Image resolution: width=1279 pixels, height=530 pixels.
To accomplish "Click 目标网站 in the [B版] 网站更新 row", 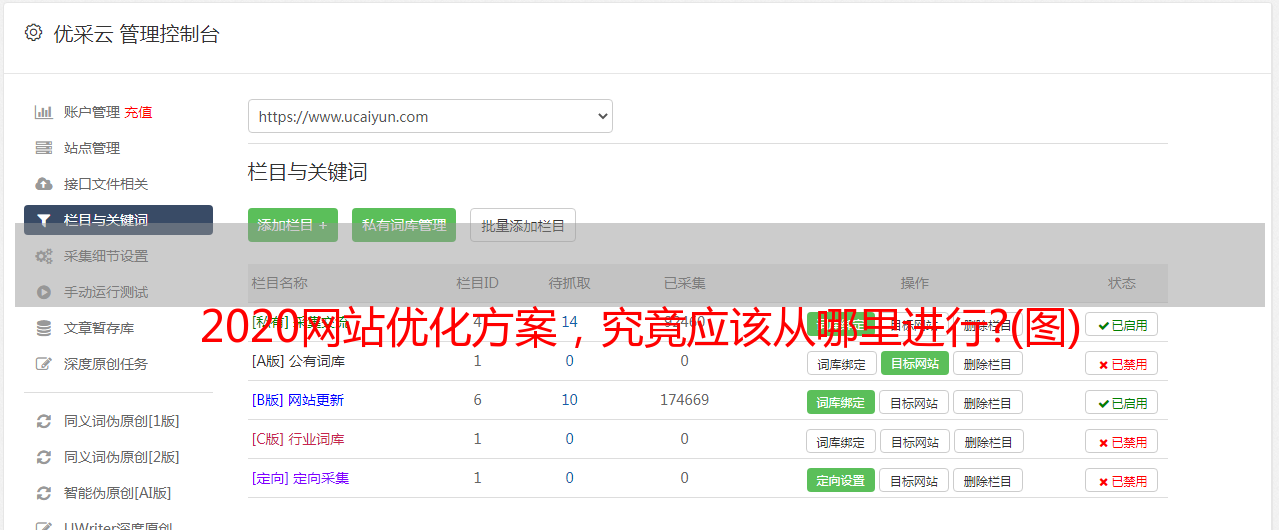I will click(x=914, y=403).
